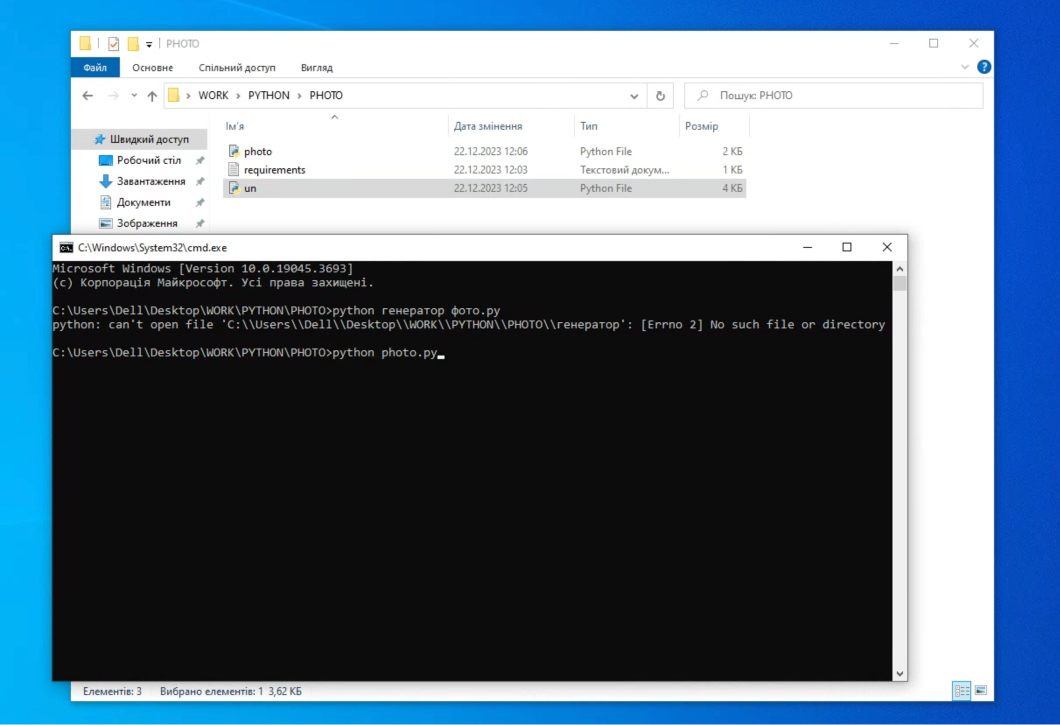Click pin icon next to Документи
Image resolution: width=1060 pixels, height=725 pixels.
(200, 202)
